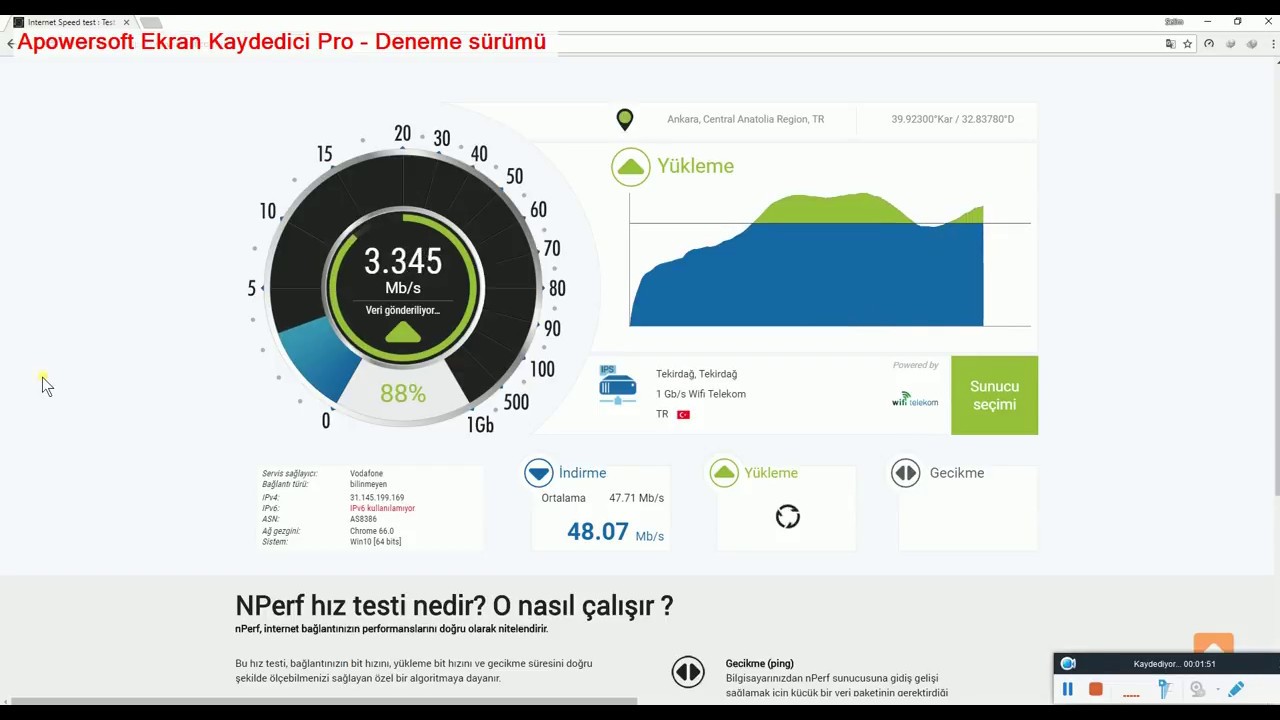Click the Chrome 66.0 browser value
This screenshot has height=720, width=1280.
372,531
